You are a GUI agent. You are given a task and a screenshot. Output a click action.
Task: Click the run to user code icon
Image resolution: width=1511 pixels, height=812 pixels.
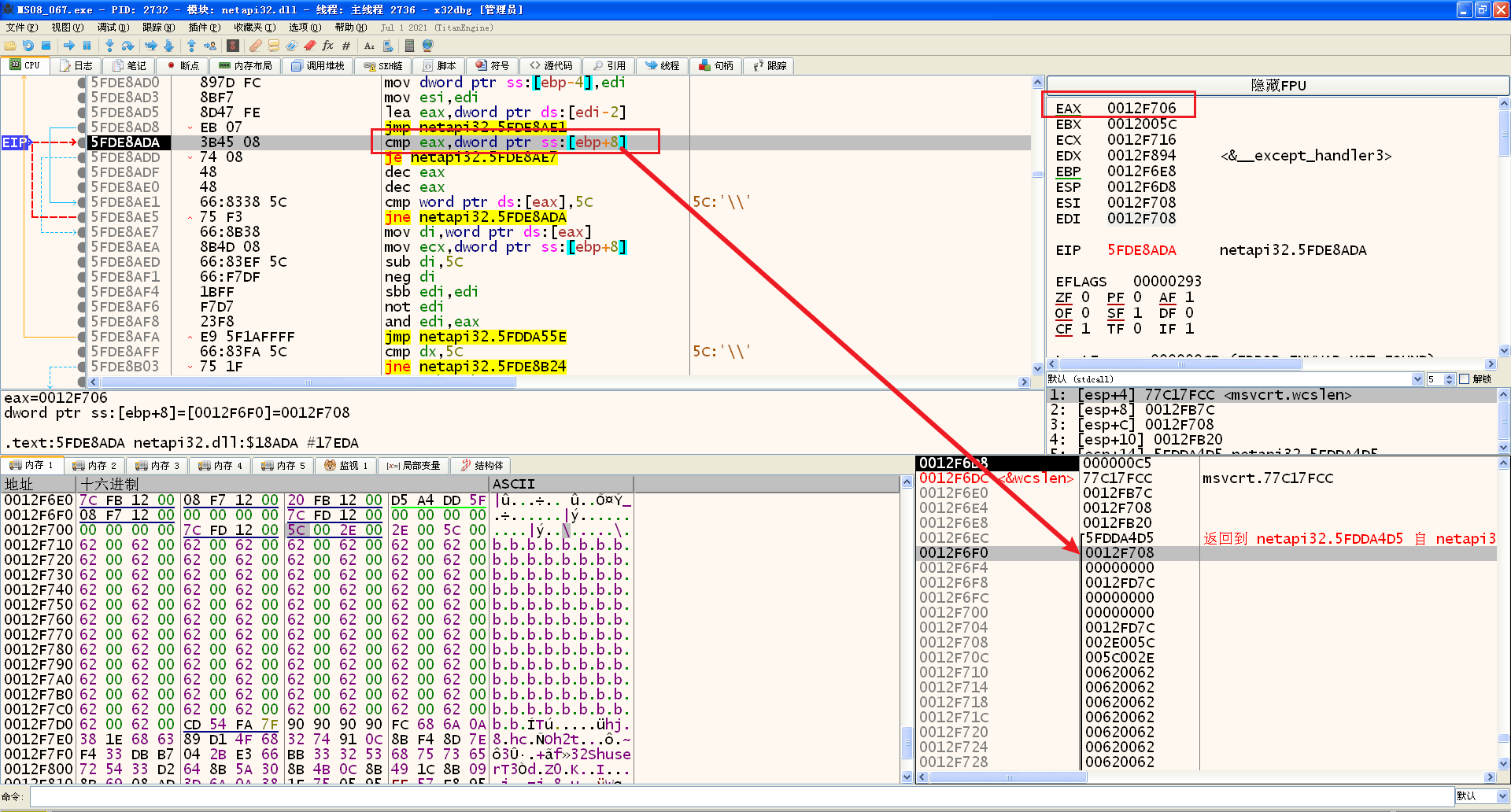coord(210,46)
